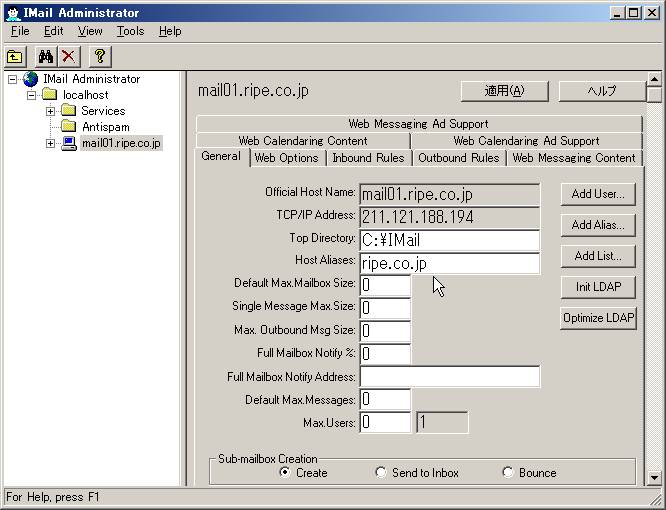Screen dimensions: 666x510
Task: Switch to the Outbound Rules tab
Action: click(x=459, y=158)
